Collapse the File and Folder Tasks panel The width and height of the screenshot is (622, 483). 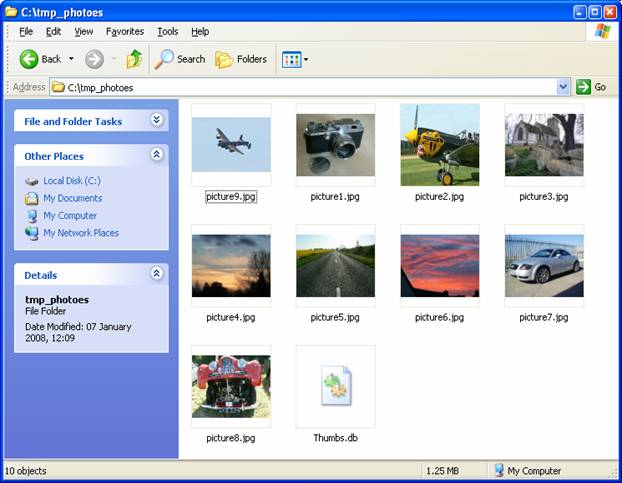click(x=156, y=121)
